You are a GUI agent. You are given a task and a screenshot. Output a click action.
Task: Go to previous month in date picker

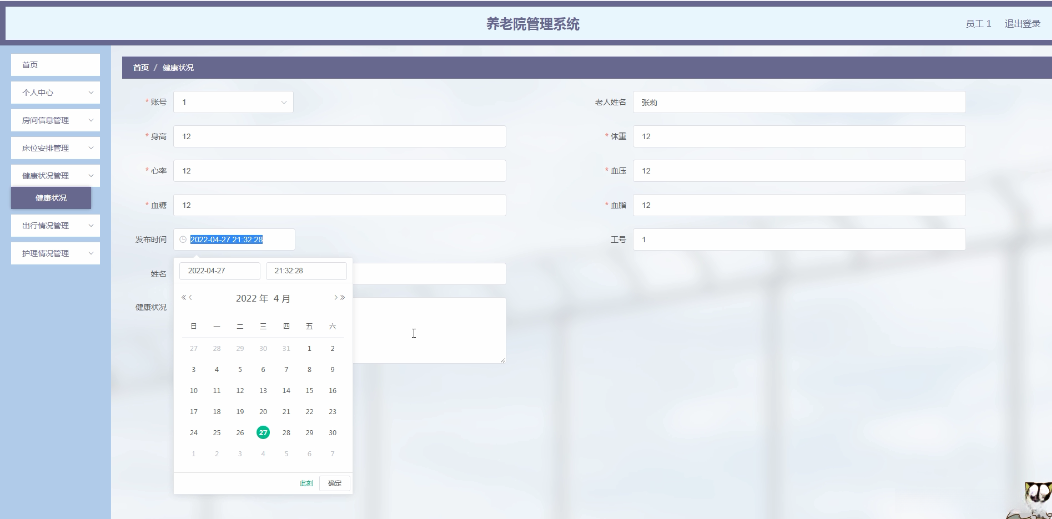tap(191, 298)
